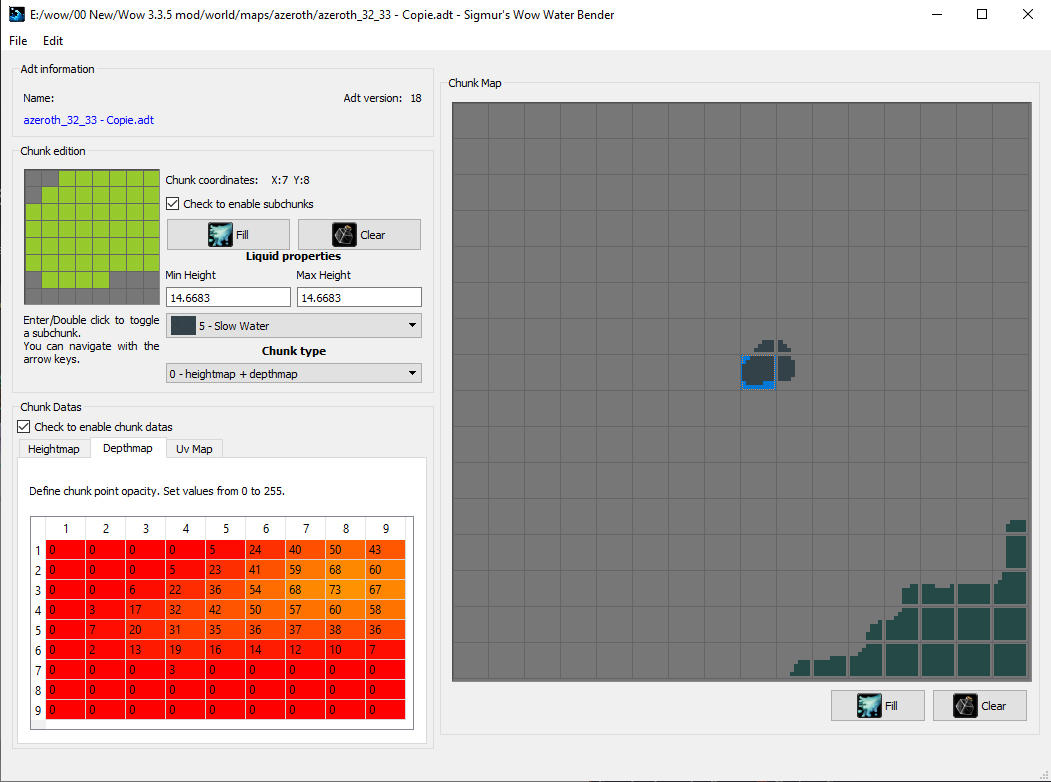Click the Fill icon below the Chunk Map
The width and height of the screenshot is (1051, 782).
[x=869, y=705]
